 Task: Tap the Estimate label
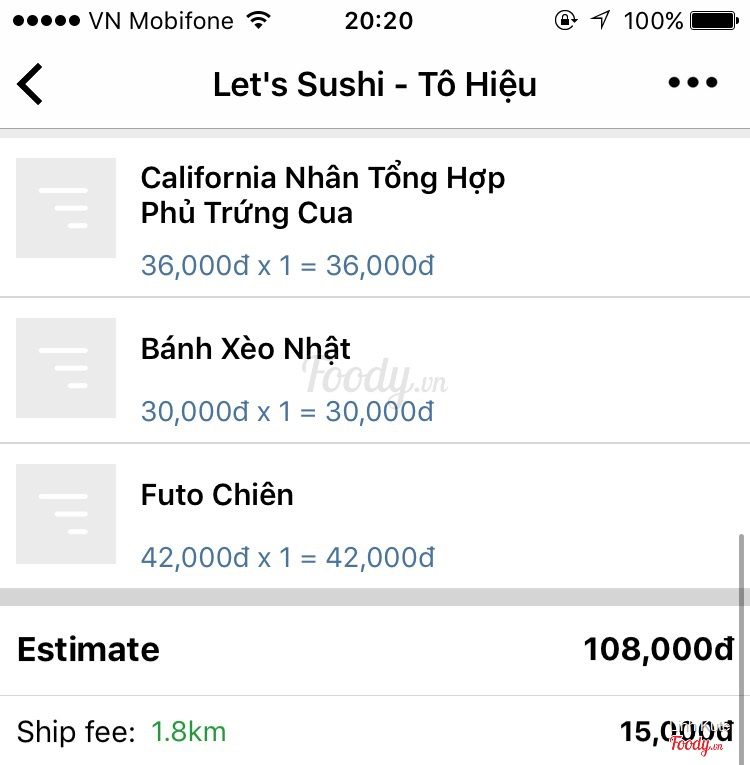[x=88, y=650]
